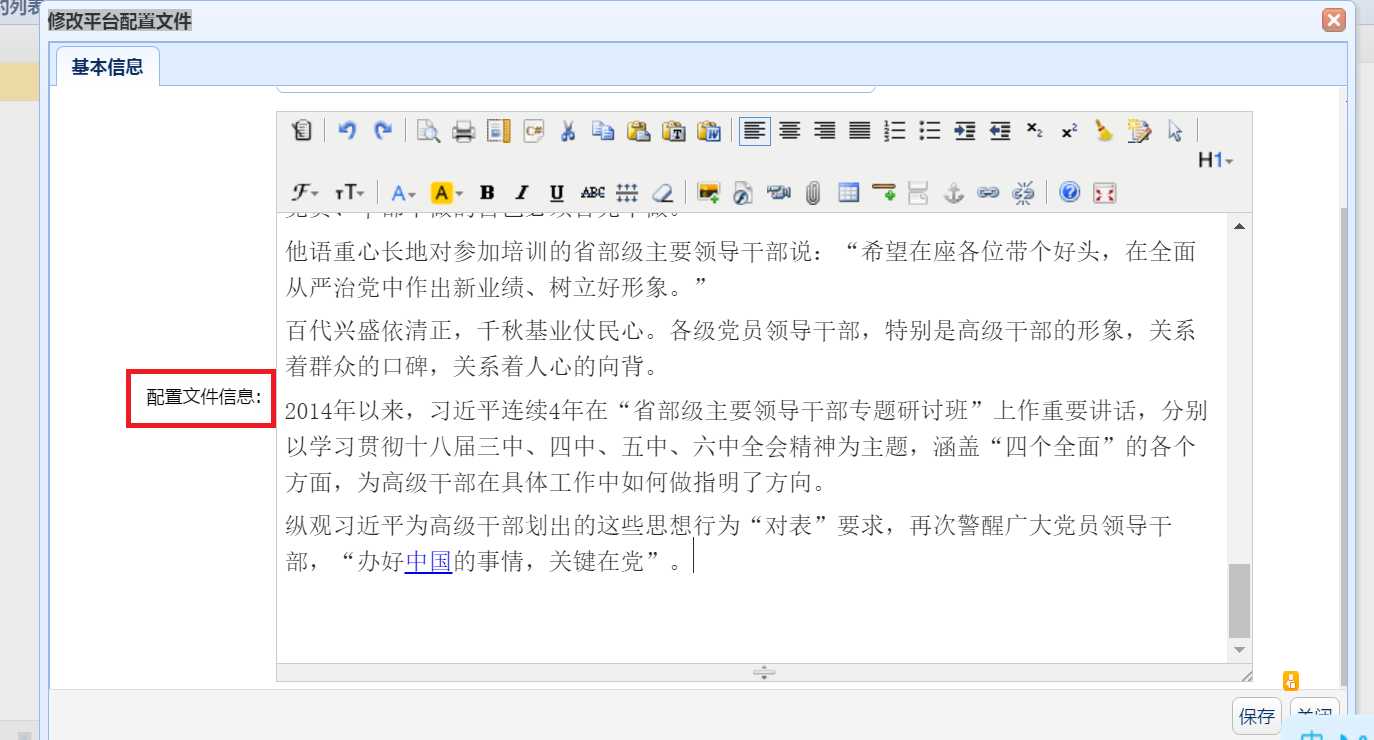Paste from Word
This screenshot has height=740, width=1374.
[709, 131]
